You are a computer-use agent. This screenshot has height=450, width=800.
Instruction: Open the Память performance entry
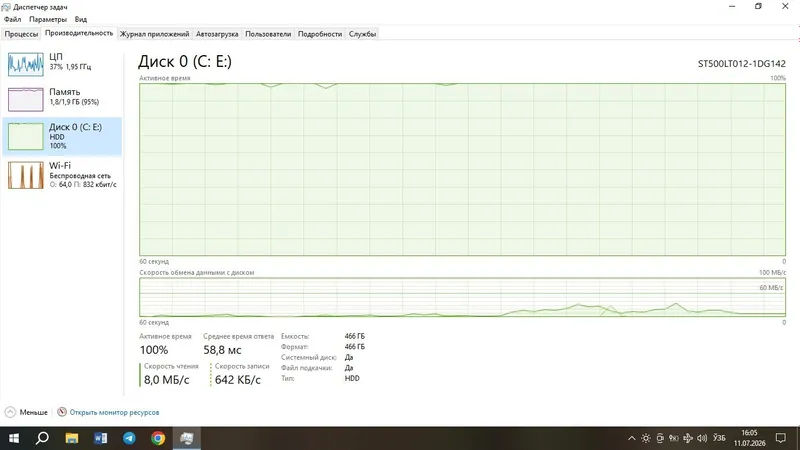click(62, 98)
